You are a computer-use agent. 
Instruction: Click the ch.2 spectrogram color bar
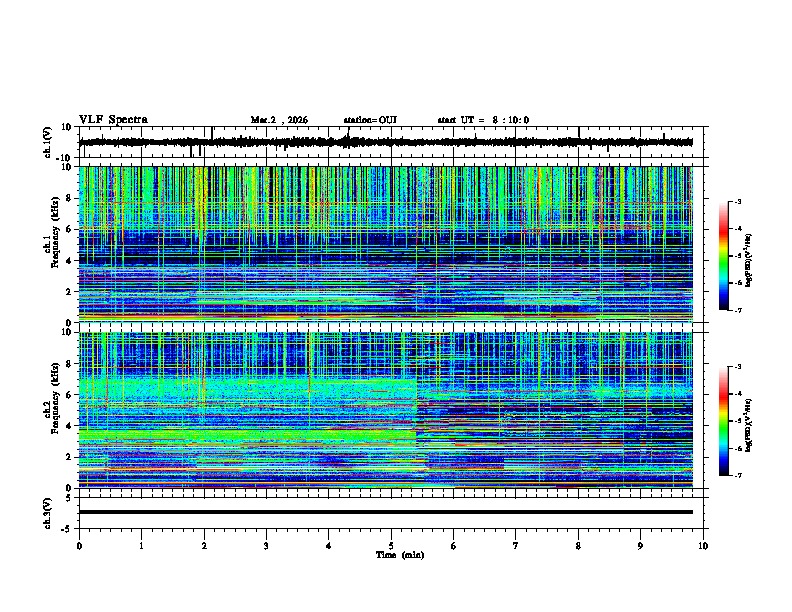tap(724, 421)
